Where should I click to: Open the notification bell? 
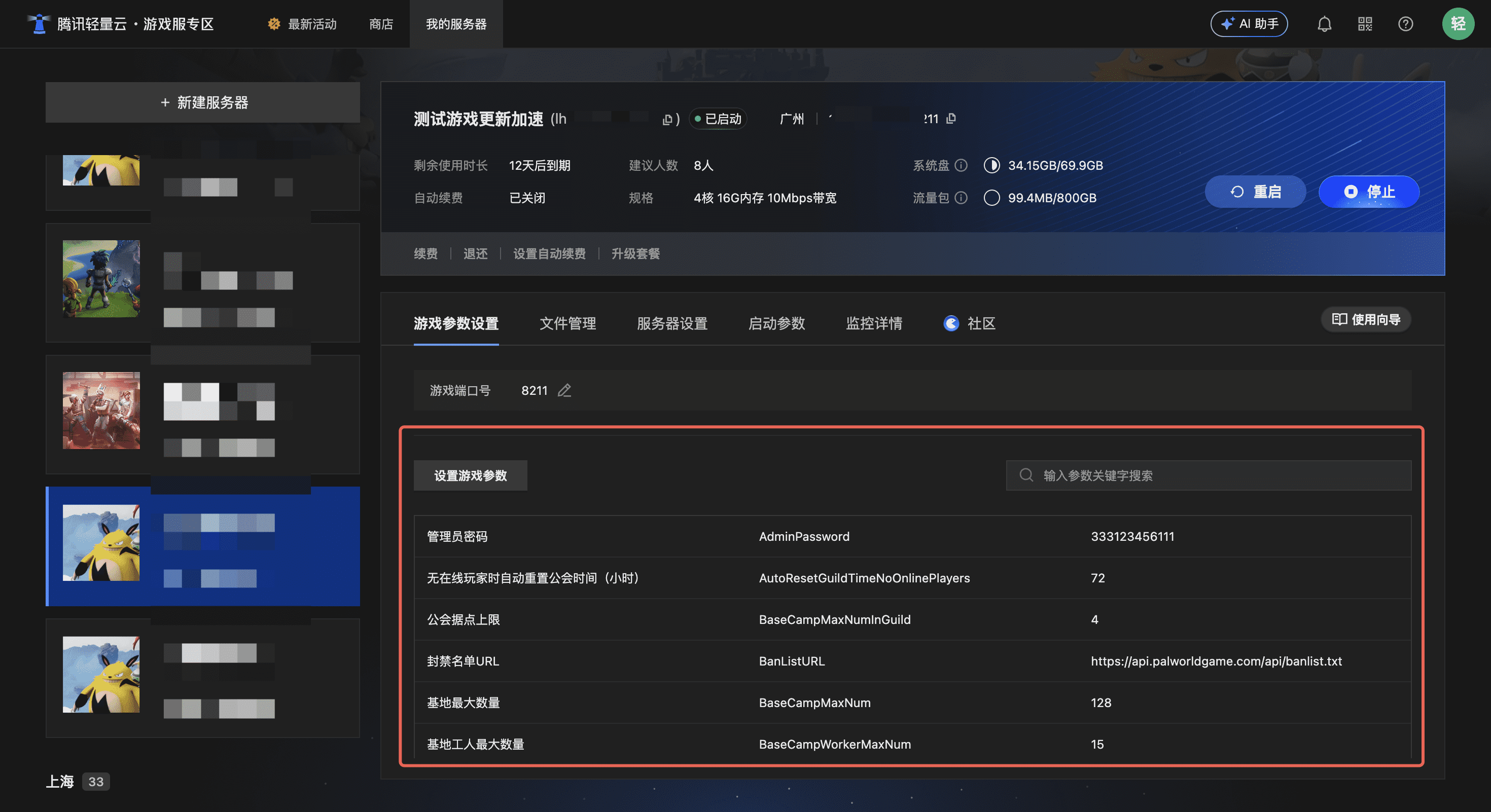tap(1324, 24)
